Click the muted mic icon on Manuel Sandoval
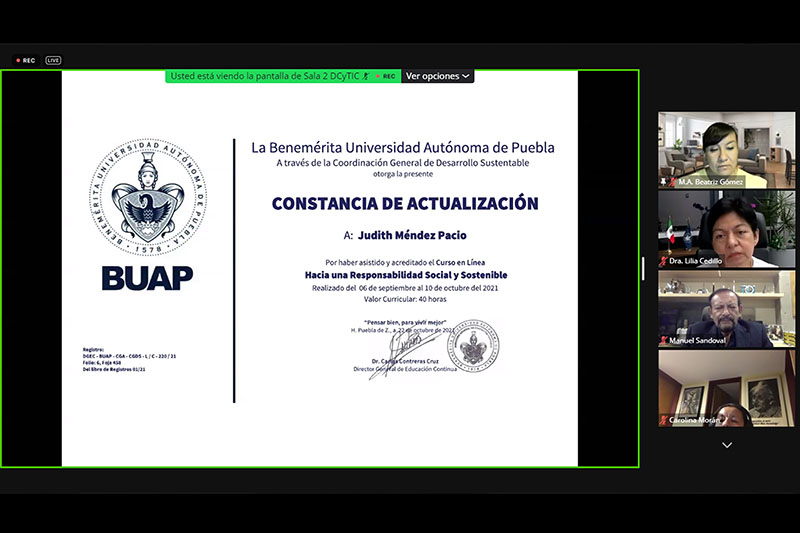This screenshot has width=800, height=533. pos(664,341)
